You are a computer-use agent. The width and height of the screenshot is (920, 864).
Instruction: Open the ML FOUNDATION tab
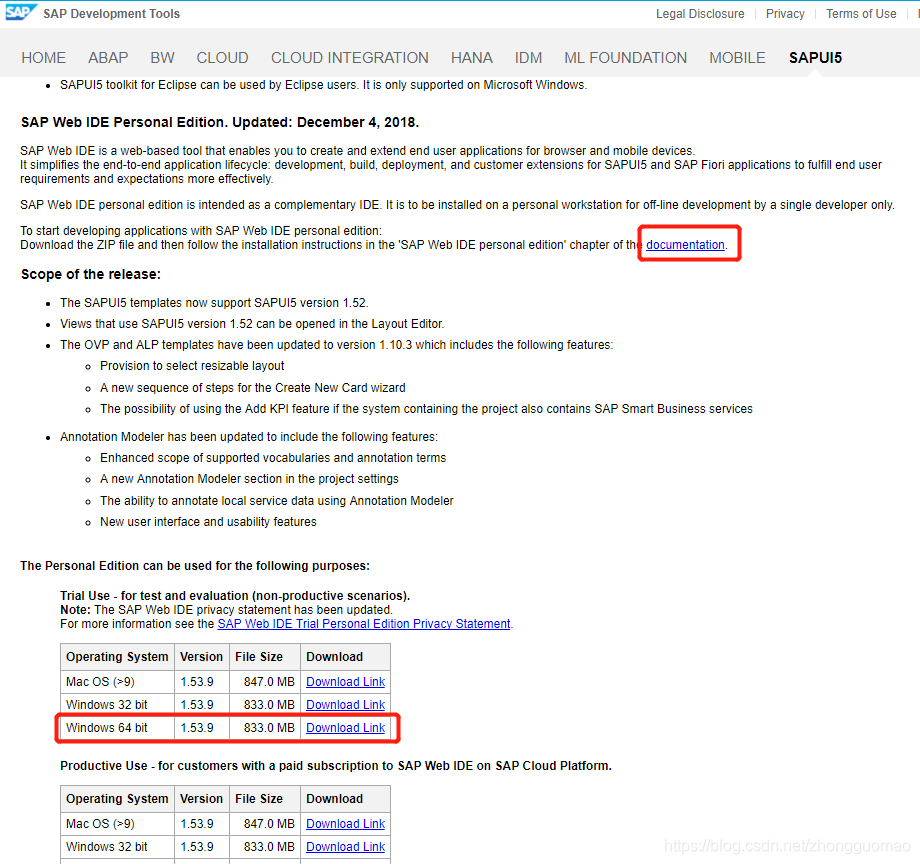coord(625,57)
